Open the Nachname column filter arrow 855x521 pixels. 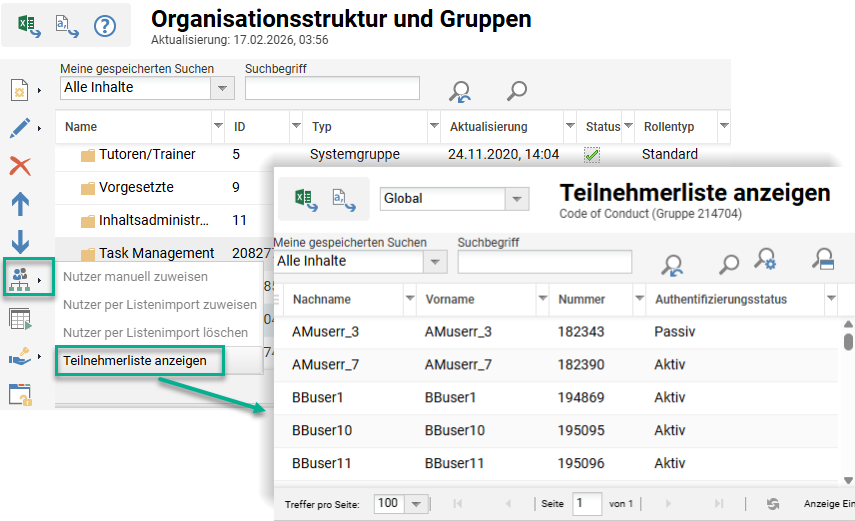pos(410,298)
